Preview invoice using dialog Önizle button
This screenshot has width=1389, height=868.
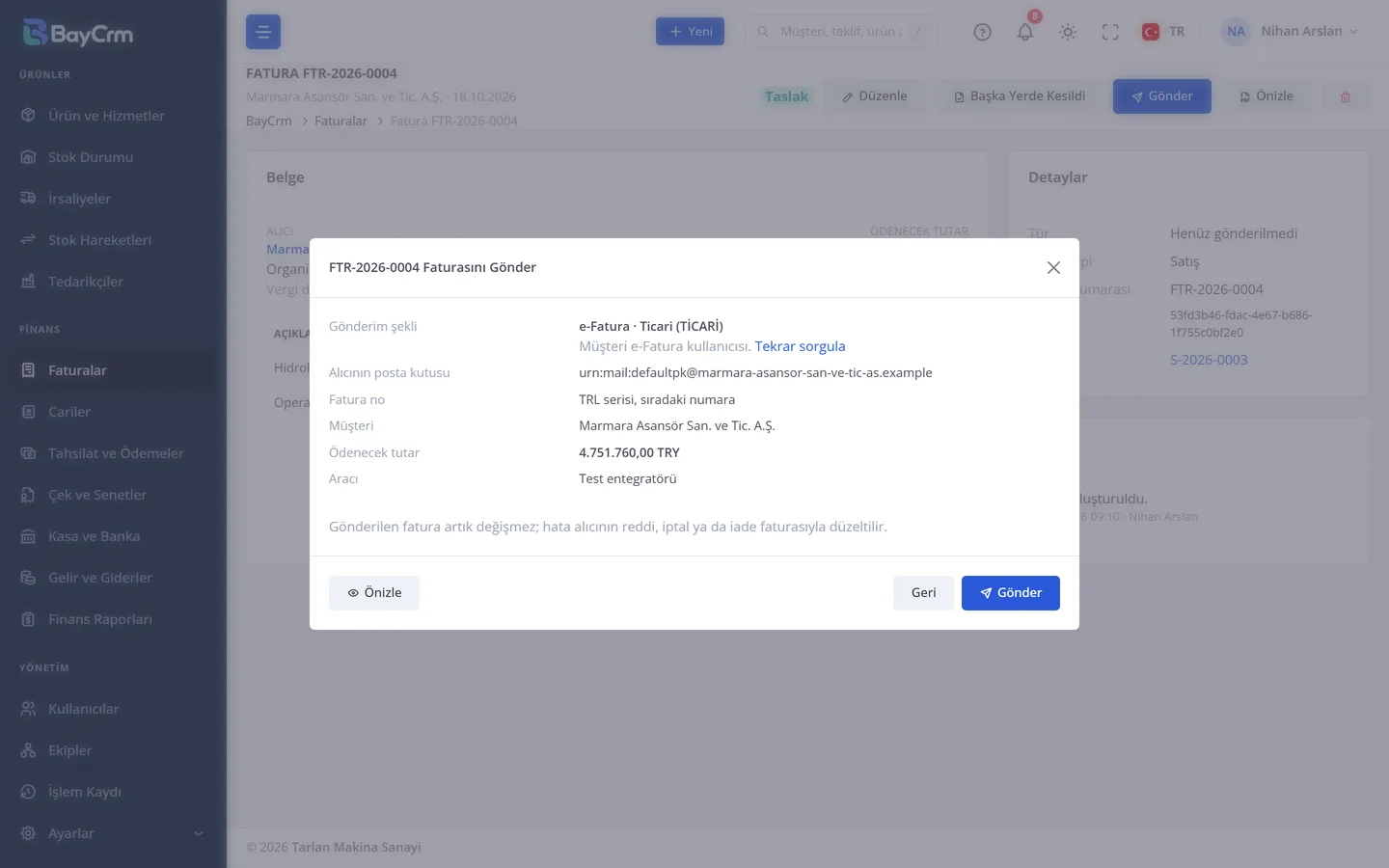374,593
